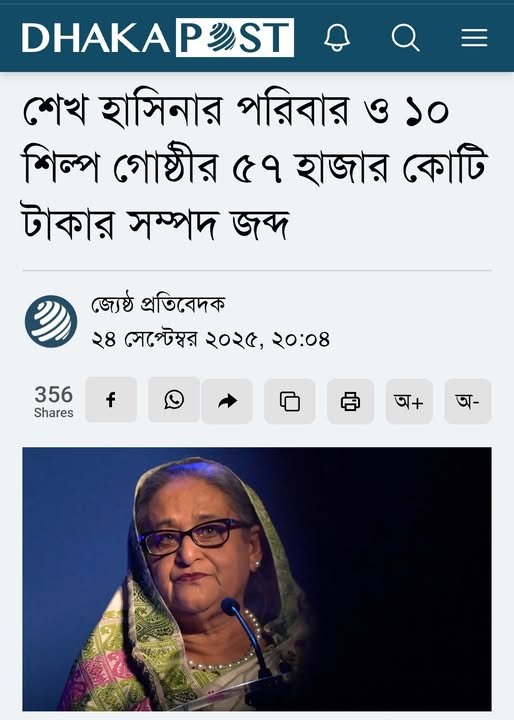The image size is (514, 720).
Task: Click the Shares label under 356
Action: [53, 413]
